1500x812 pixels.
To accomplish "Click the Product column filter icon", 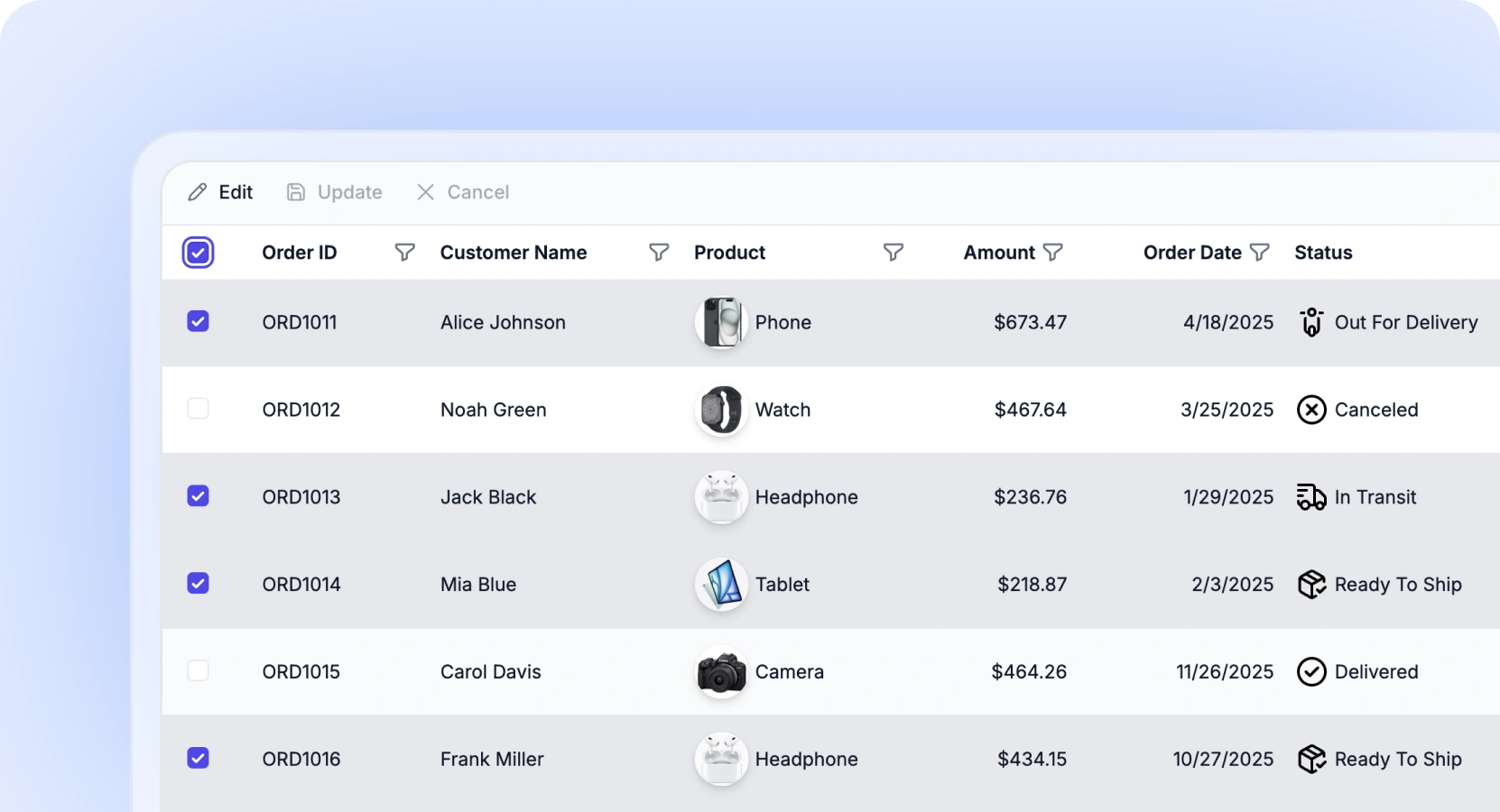I will tap(893, 253).
